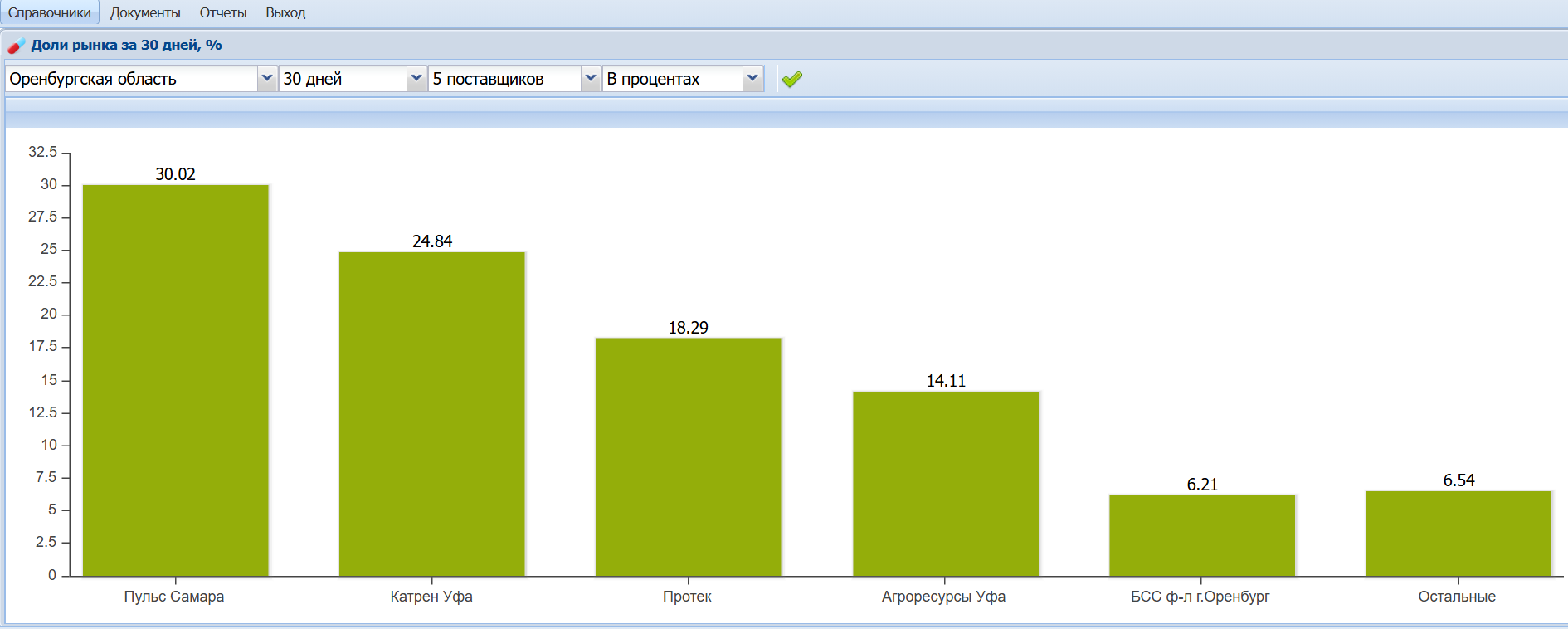This screenshot has width=1568, height=629.
Task: Expand the 5 поставщиков dropdown arrow
Action: (x=591, y=79)
